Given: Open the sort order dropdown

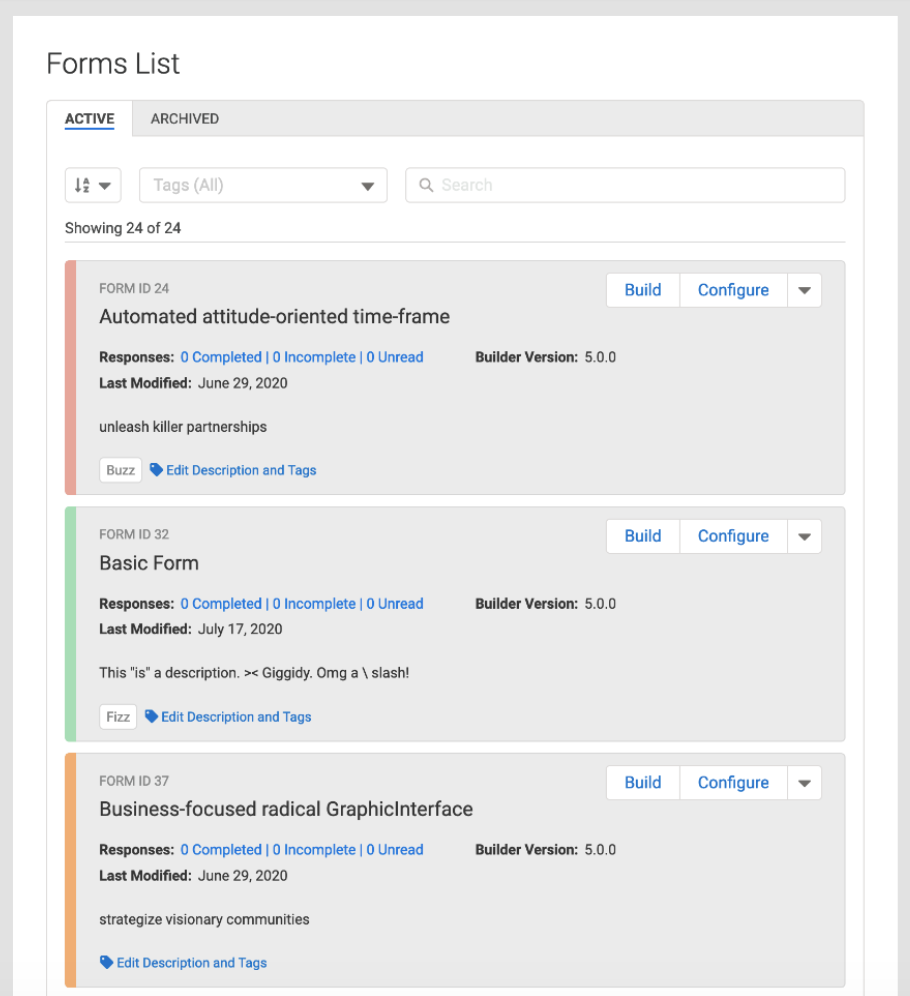Looking at the screenshot, I should (92, 185).
